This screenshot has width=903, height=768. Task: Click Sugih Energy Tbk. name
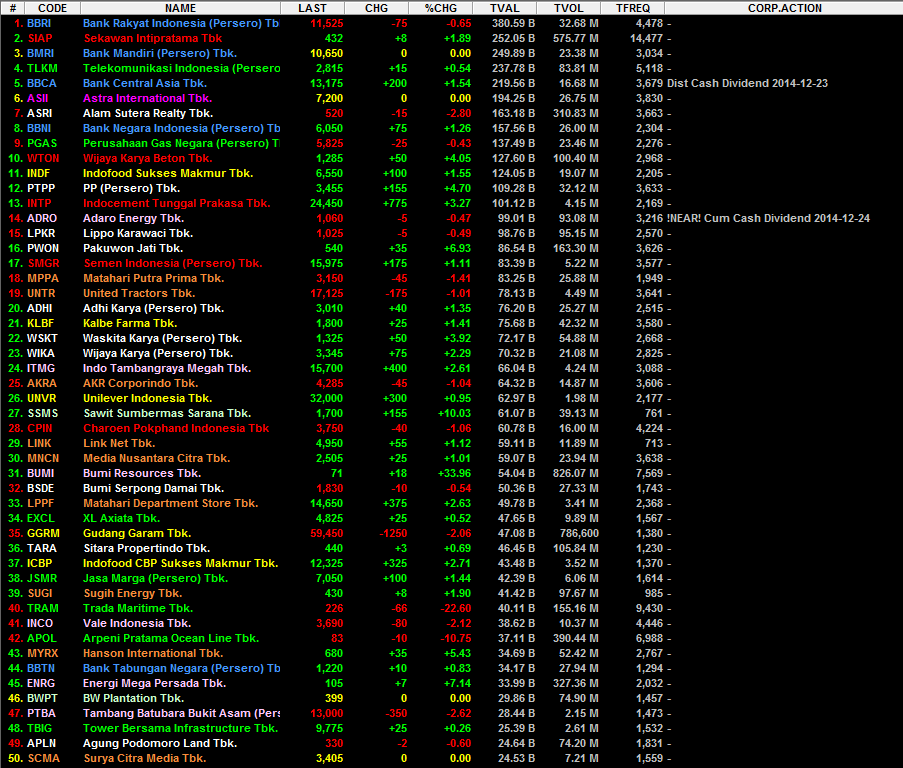click(x=132, y=593)
